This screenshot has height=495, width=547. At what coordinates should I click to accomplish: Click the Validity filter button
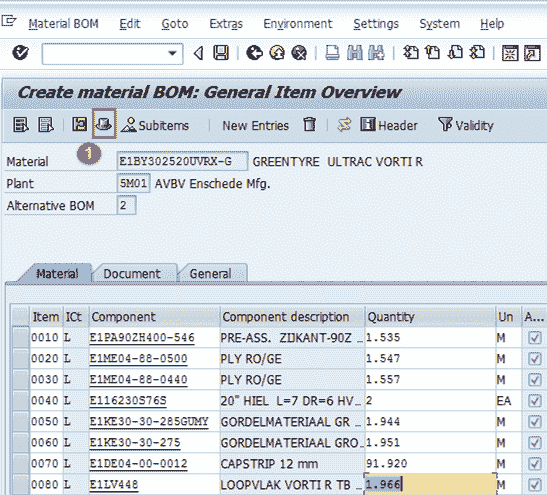(x=466, y=125)
